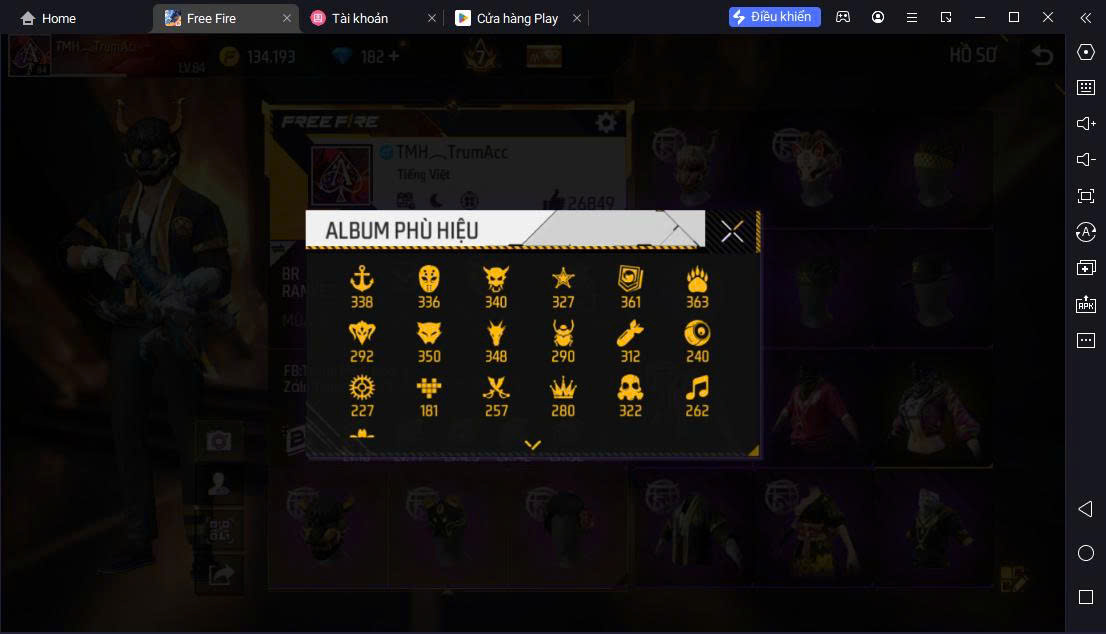The height and width of the screenshot is (634, 1106).
Task: Pick the music note badge labeled 262
Action: pos(697,396)
